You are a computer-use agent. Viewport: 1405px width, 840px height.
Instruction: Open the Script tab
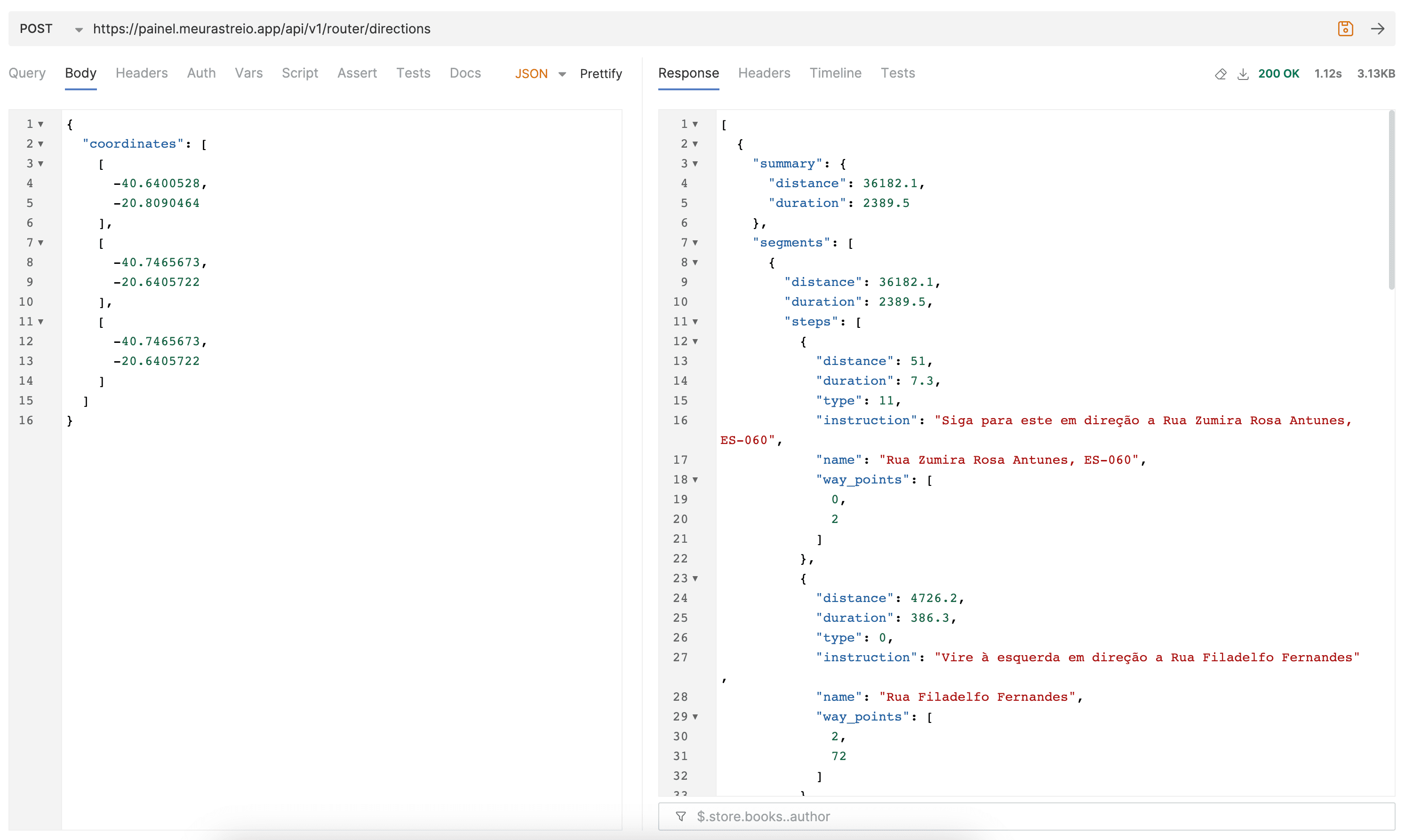(300, 73)
